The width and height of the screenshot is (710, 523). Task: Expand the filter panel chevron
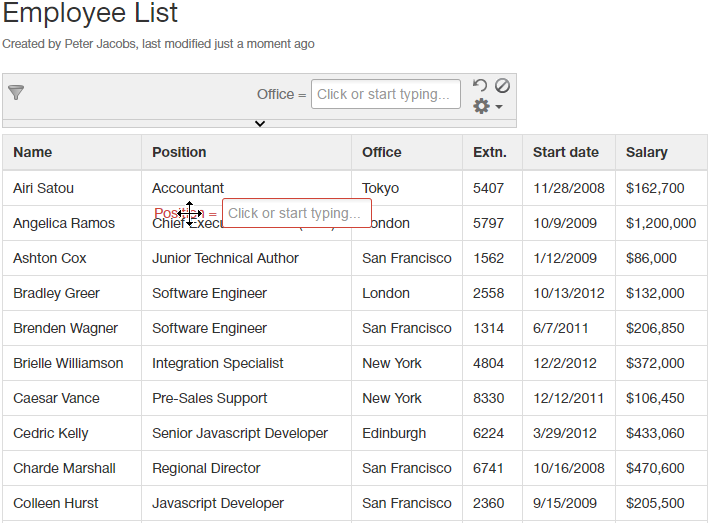click(260, 124)
